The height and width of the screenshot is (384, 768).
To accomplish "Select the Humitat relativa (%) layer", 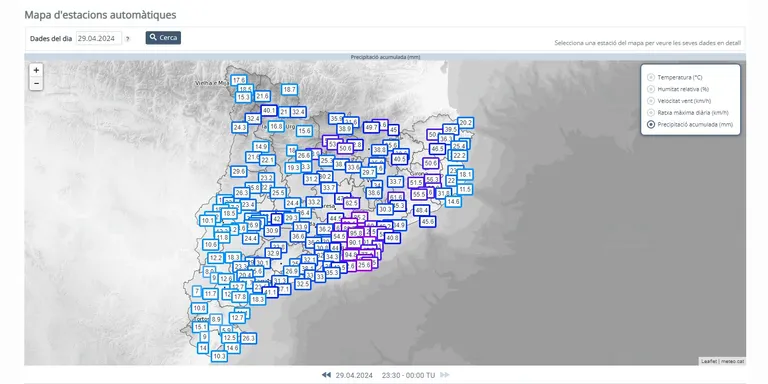I will click(650, 89).
